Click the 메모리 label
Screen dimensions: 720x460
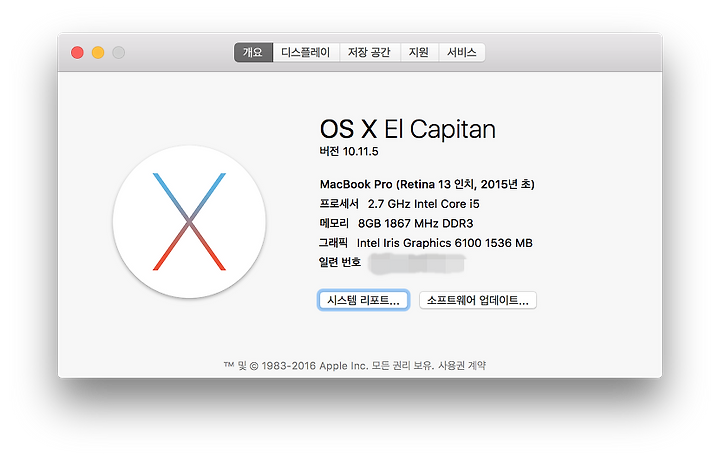pyautogui.click(x=334, y=224)
